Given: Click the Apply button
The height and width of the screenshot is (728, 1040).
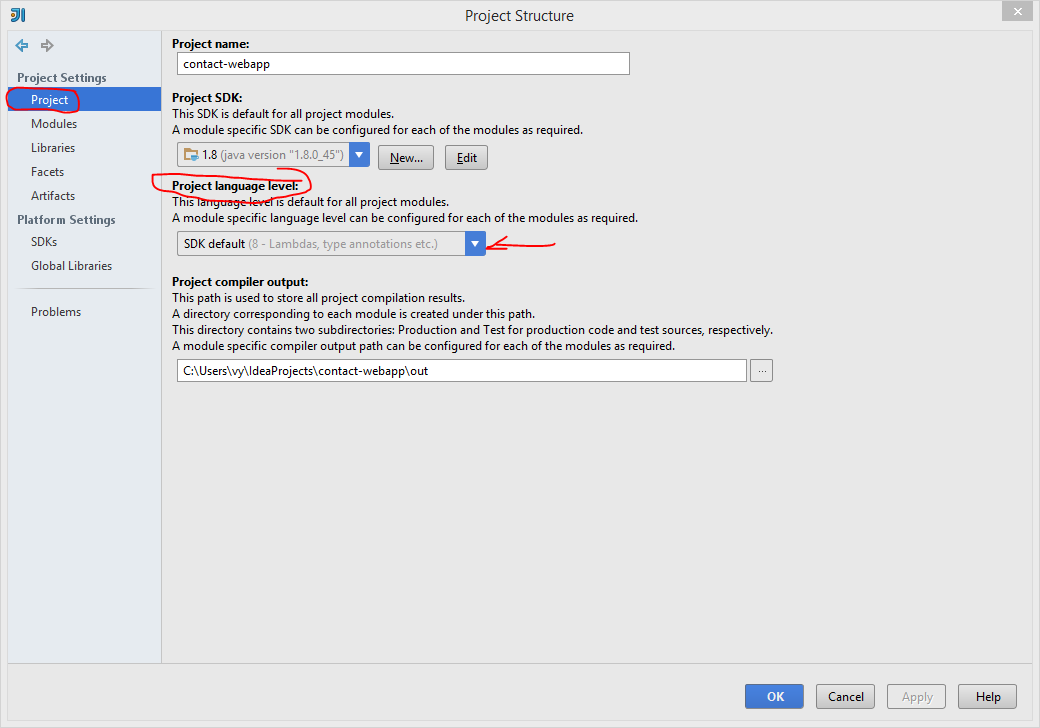Looking at the screenshot, I should click(x=917, y=696).
